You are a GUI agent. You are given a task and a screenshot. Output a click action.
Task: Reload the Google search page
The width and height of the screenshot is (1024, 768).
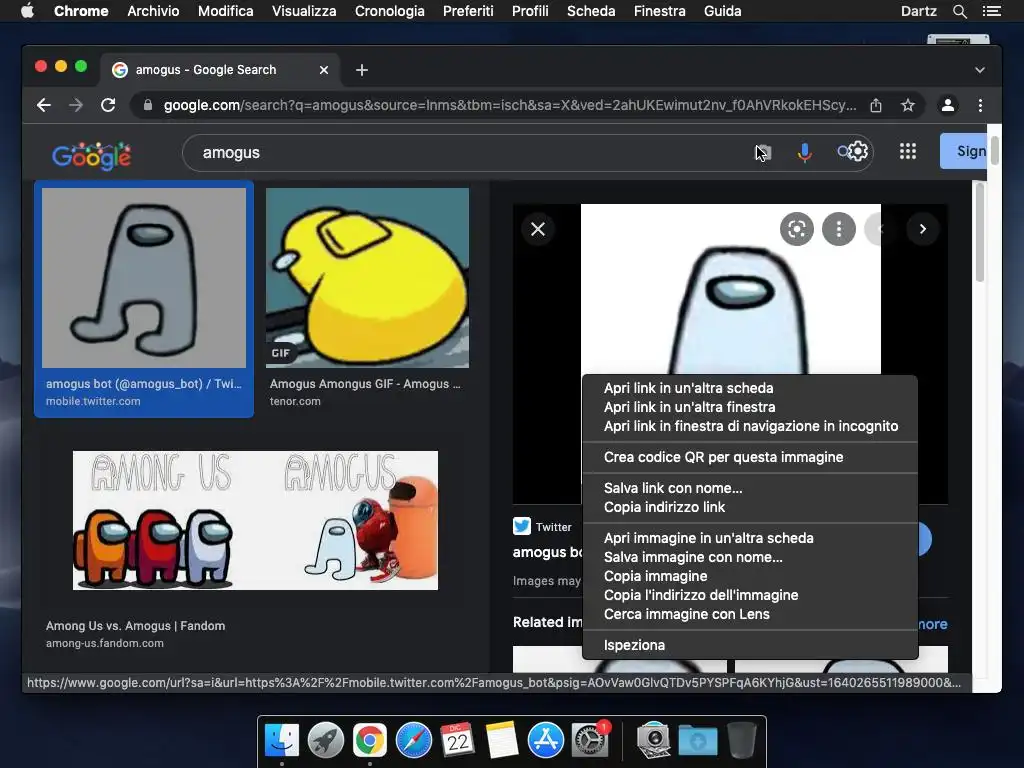point(108,105)
